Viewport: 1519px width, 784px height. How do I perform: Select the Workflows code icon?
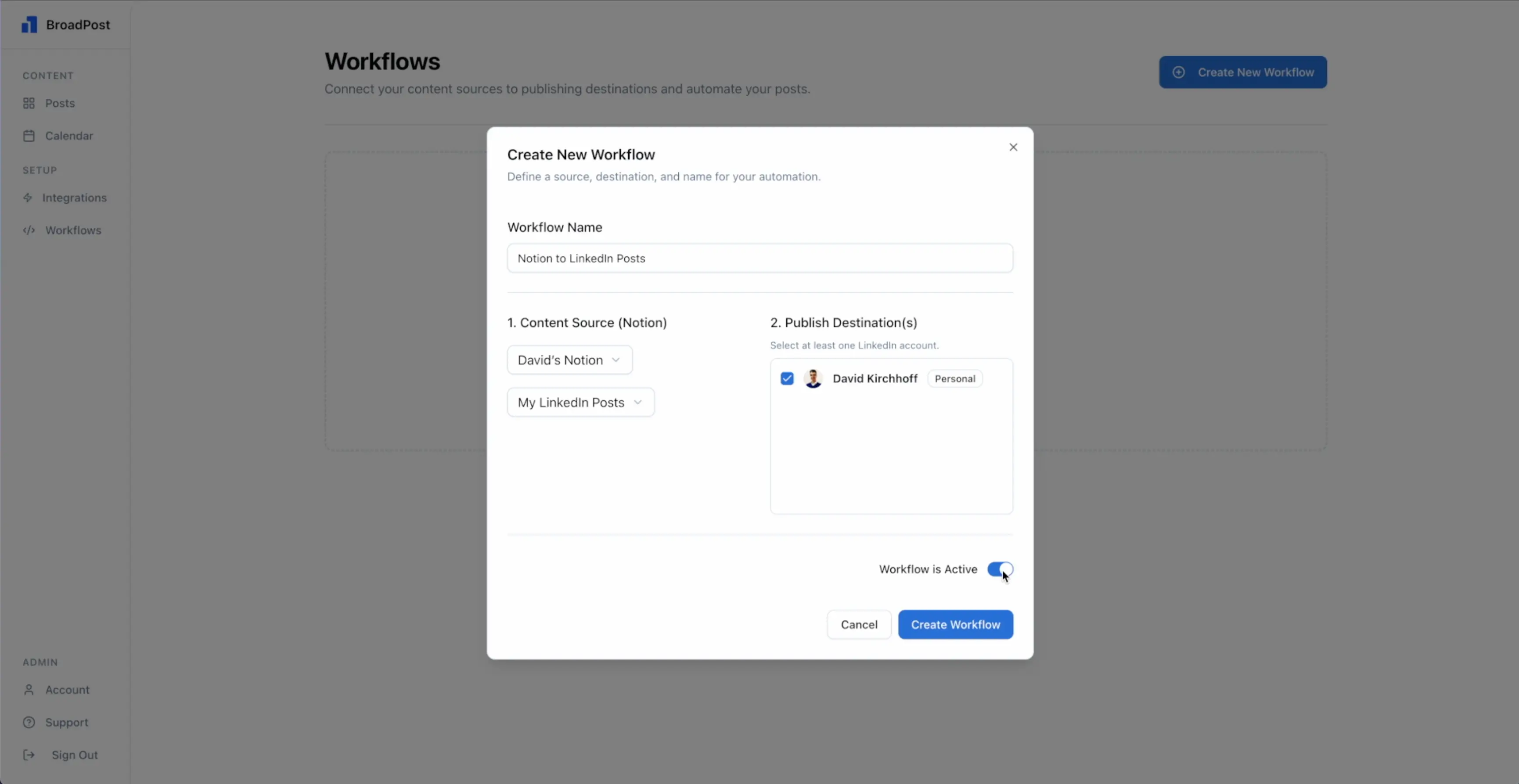[29, 230]
